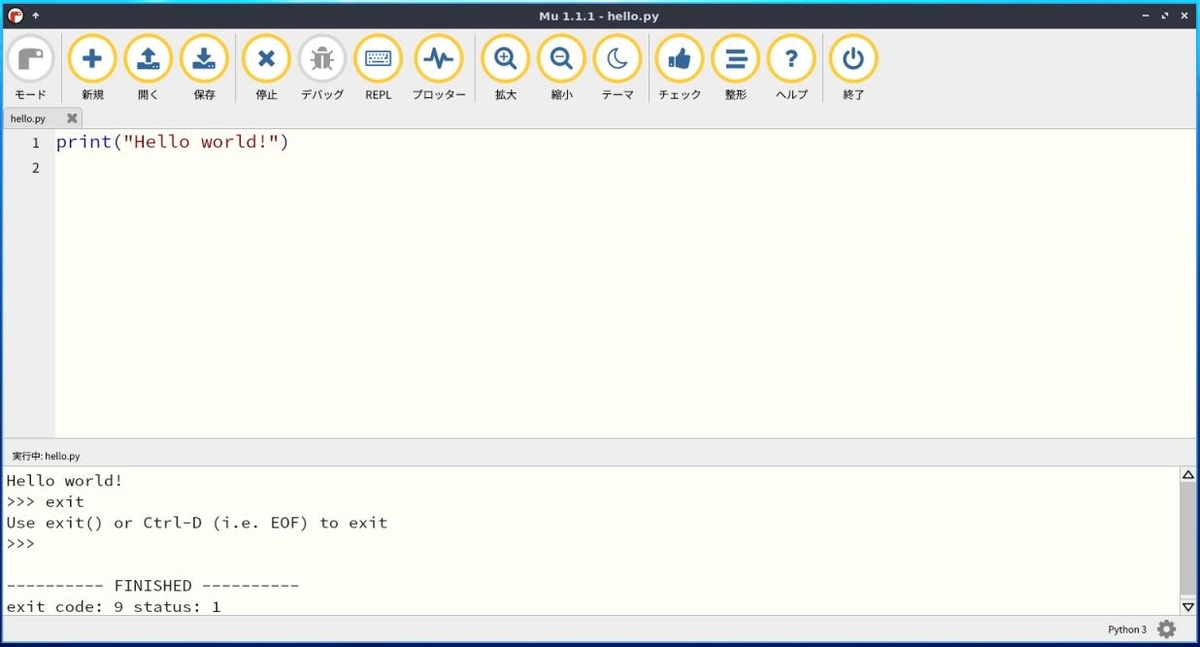
Task: Click the output pane vertical scrollbar track
Action: [x=1188, y=540]
